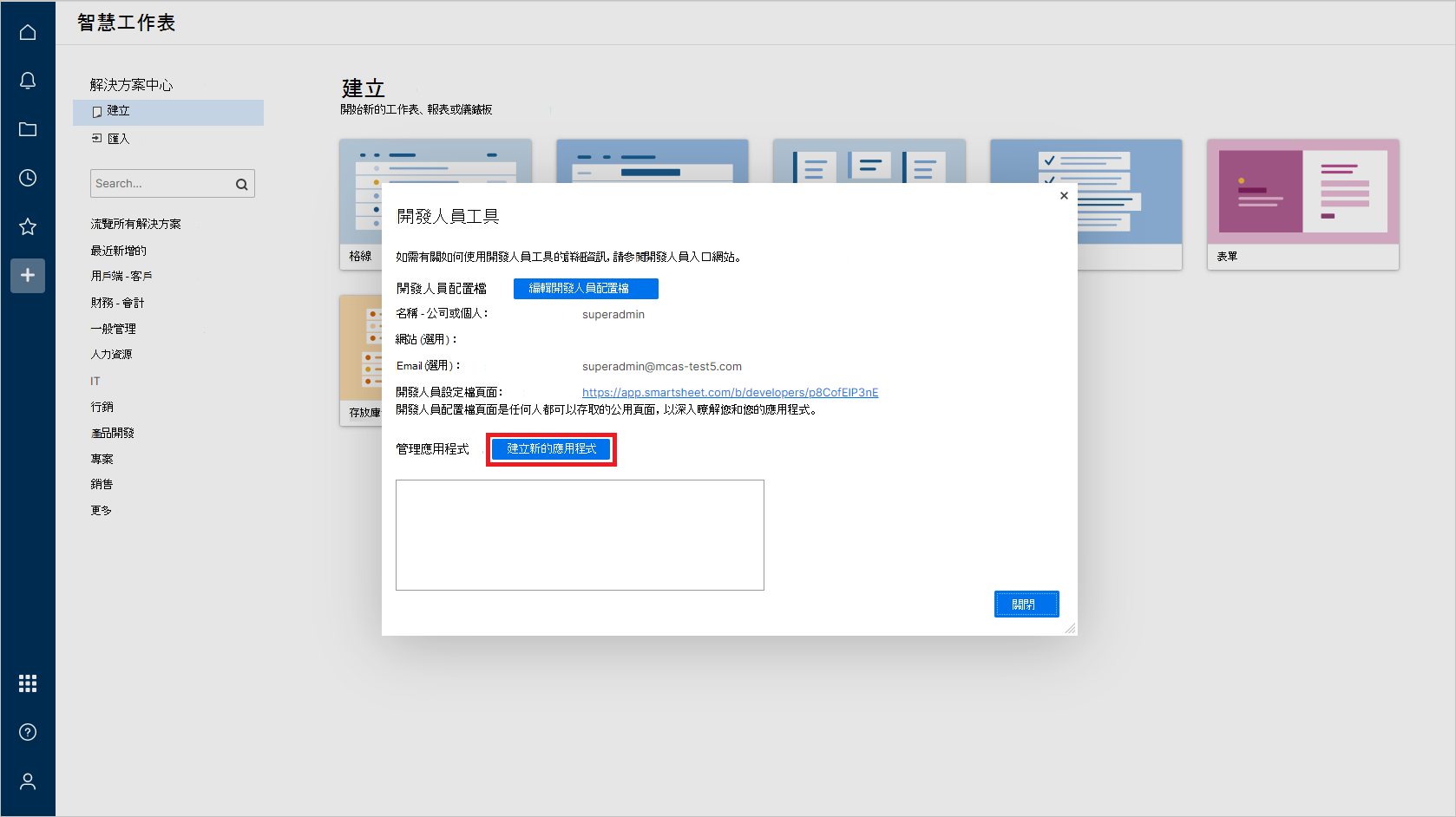Select the 建立 menu item
This screenshot has width=1456, height=817.
(x=118, y=111)
